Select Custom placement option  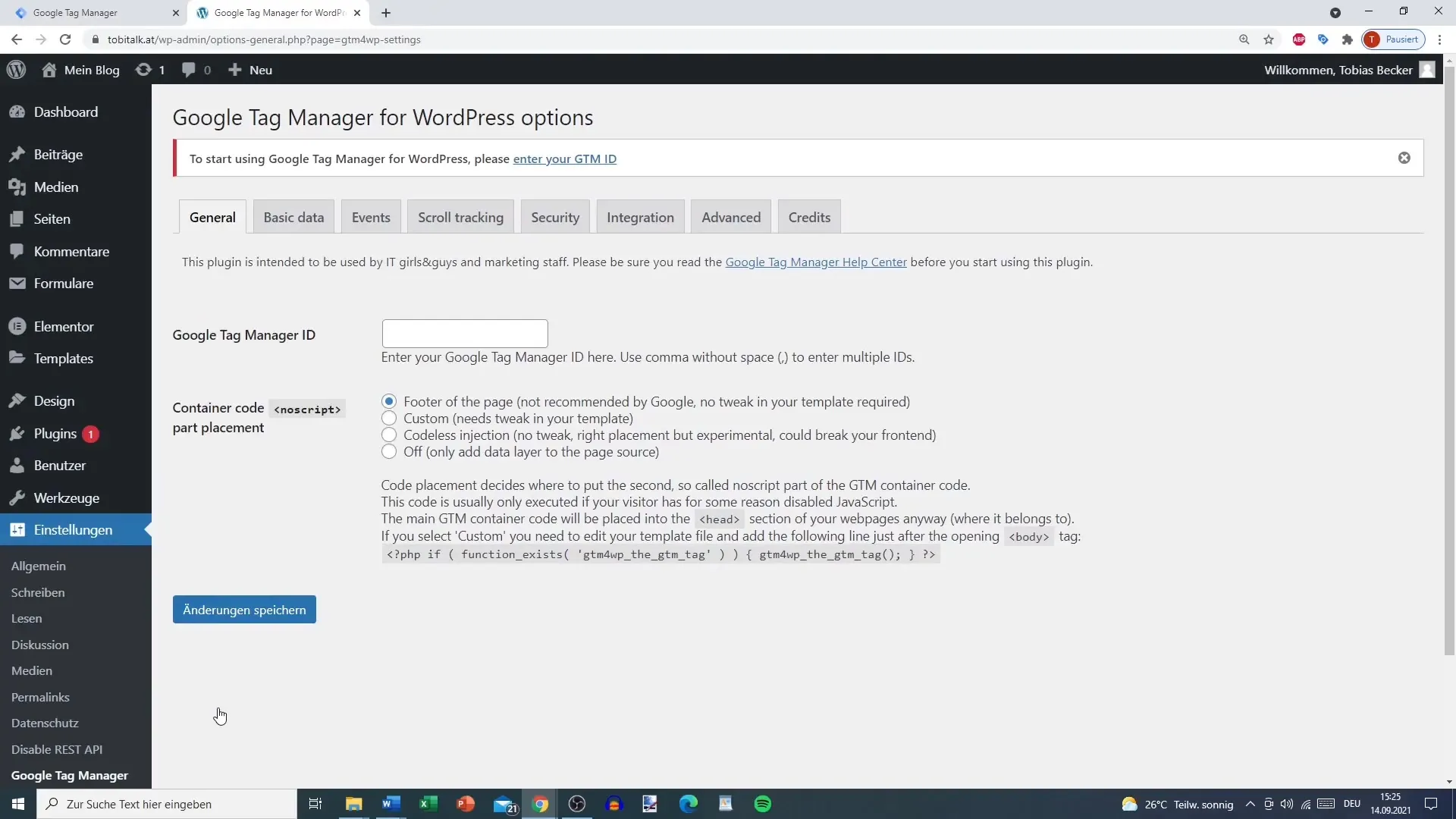389,418
